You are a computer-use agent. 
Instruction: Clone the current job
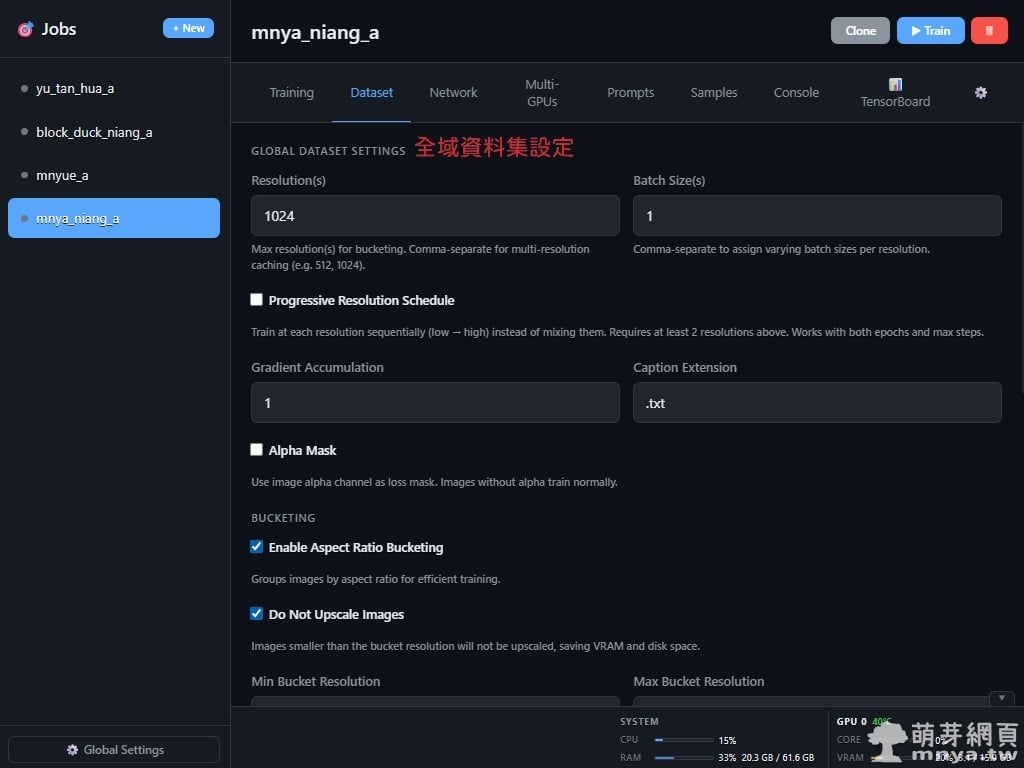pos(860,30)
